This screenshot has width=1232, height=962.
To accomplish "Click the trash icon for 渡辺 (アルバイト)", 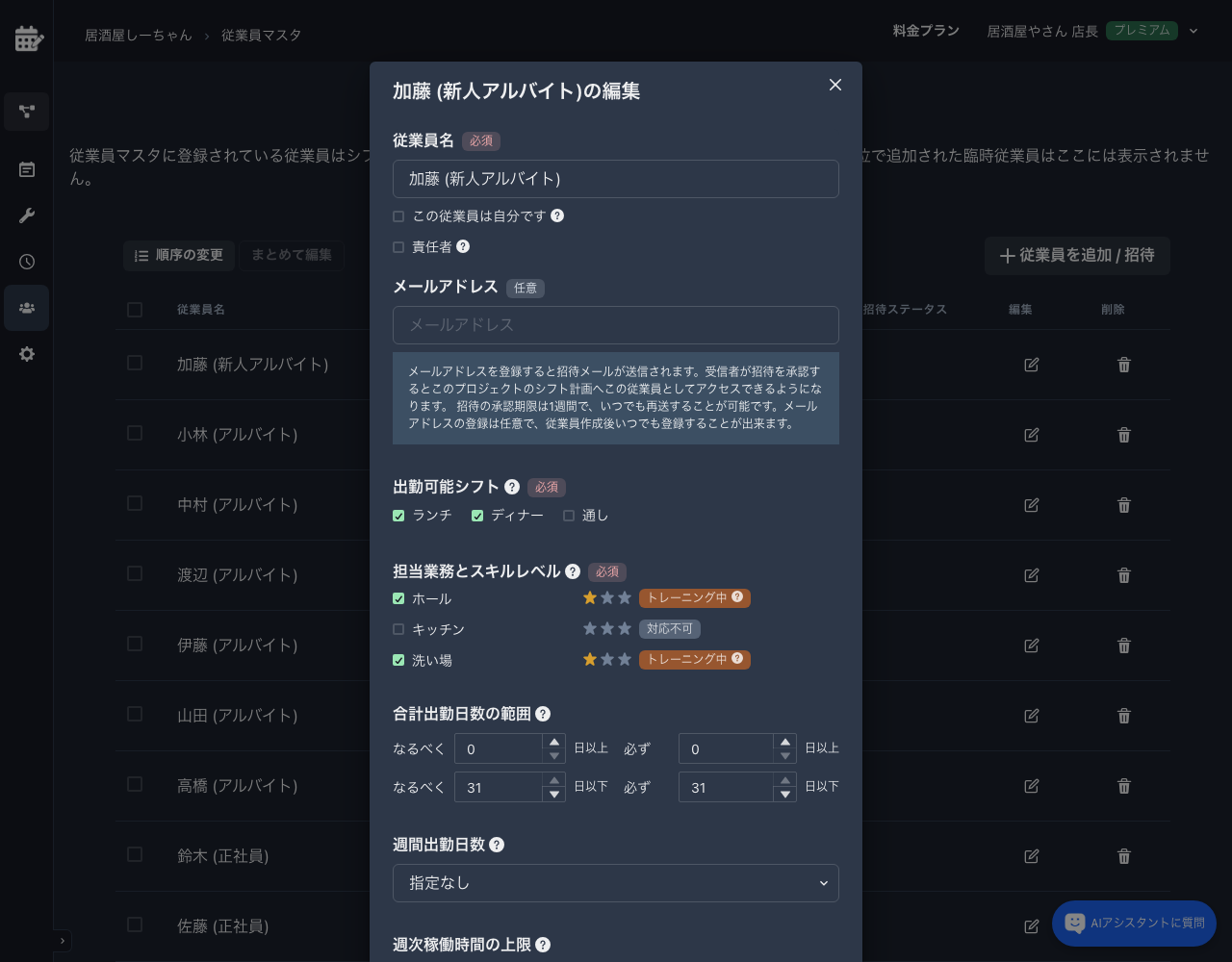I will 1123,574.
